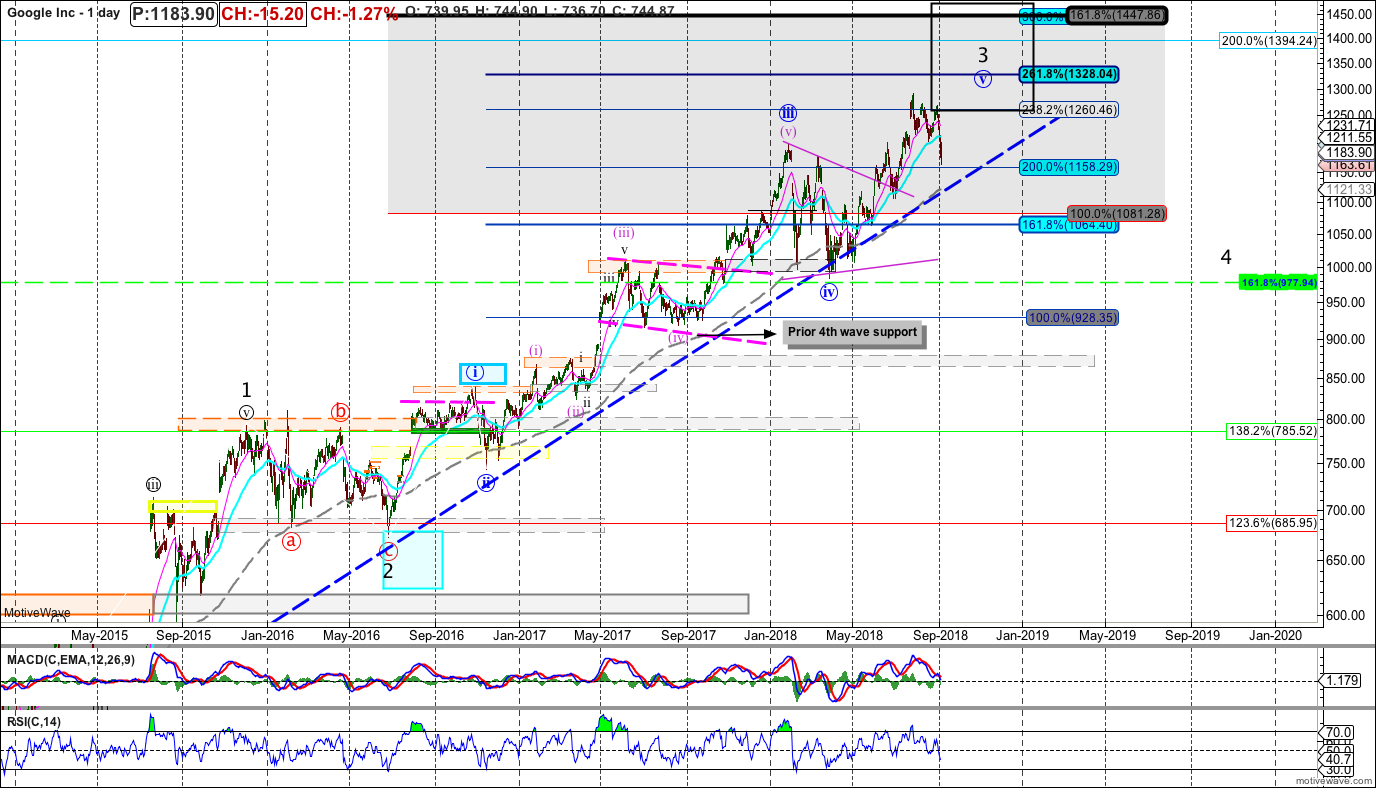Select the 200.0%(1394.24) Fibonacci label
The image size is (1376, 788).
click(1270, 41)
